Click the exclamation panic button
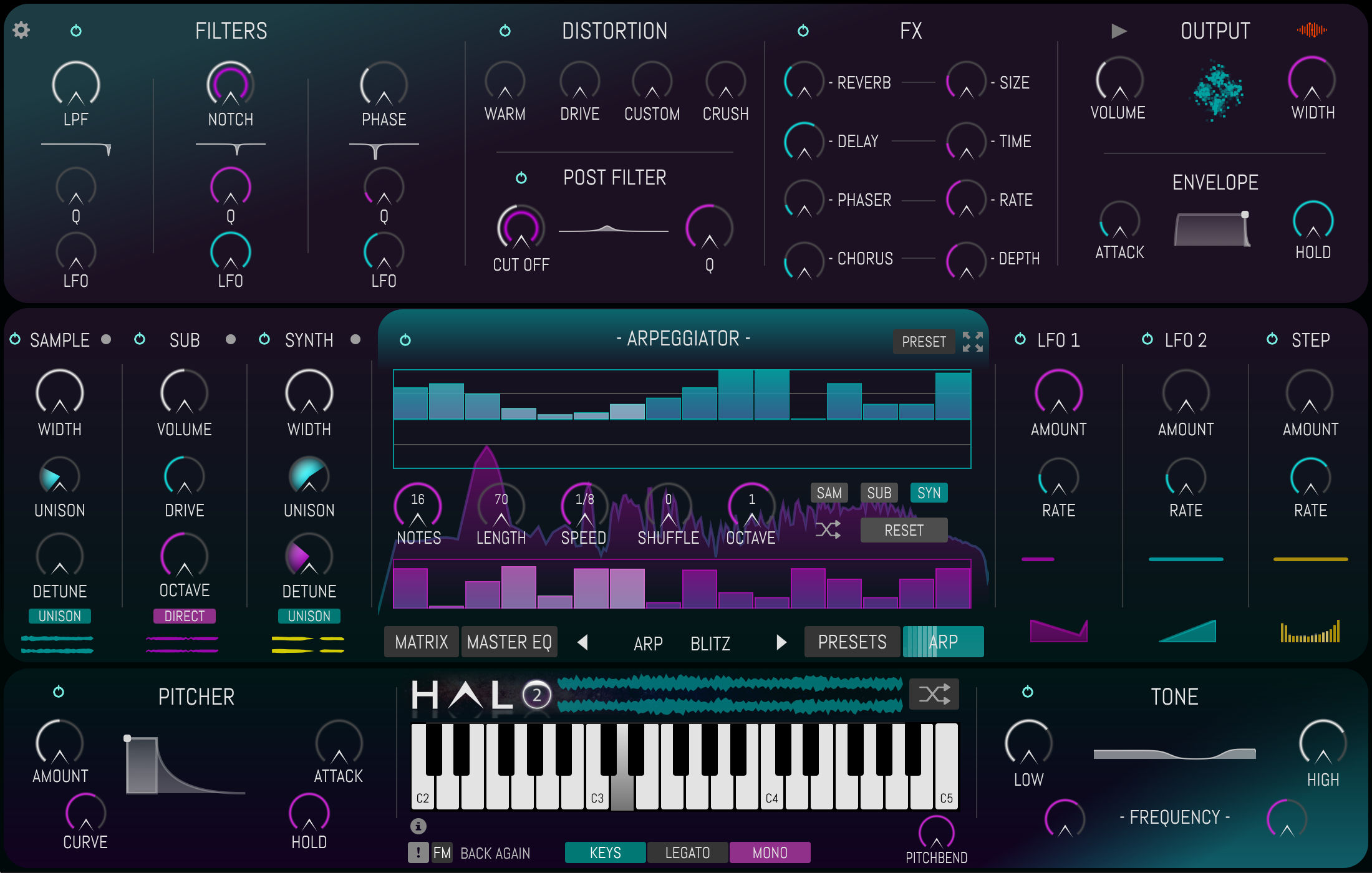This screenshot has height=873, width=1372. 418,852
